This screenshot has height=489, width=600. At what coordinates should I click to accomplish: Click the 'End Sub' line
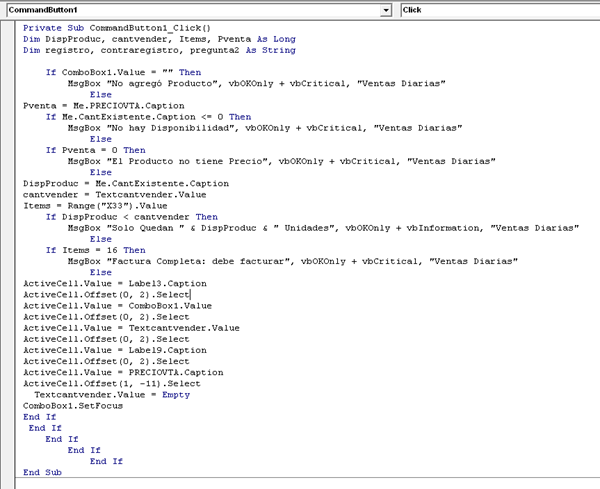point(42,472)
